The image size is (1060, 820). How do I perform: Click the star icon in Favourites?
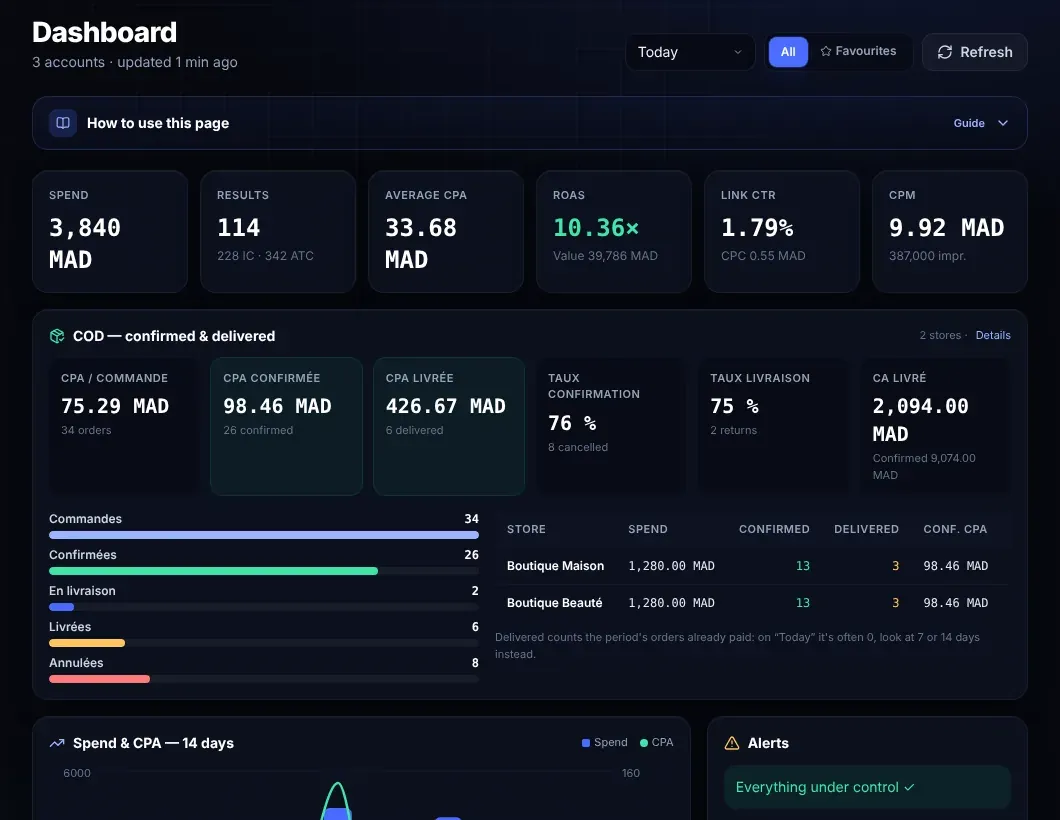(825, 51)
